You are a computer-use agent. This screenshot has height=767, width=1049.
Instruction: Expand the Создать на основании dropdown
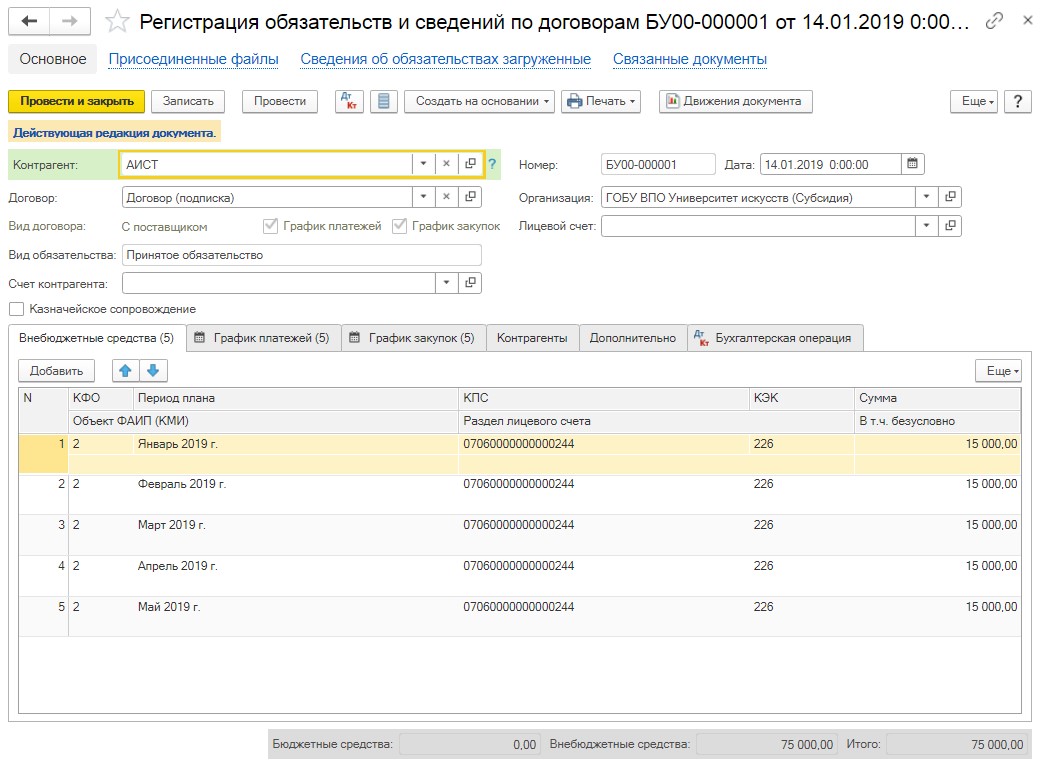tap(484, 101)
